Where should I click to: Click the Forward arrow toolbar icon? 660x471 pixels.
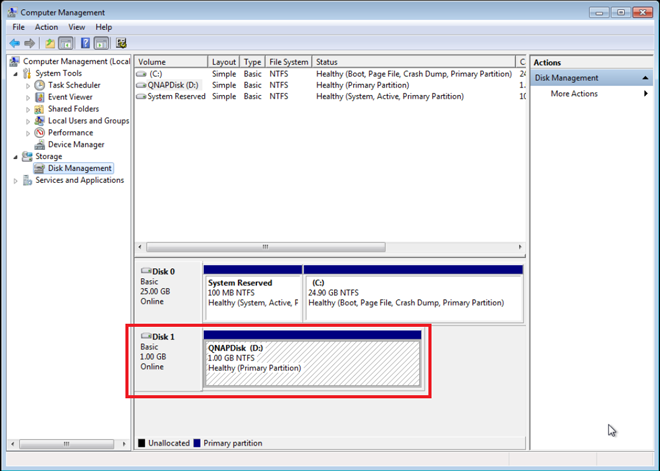tap(29, 43)
